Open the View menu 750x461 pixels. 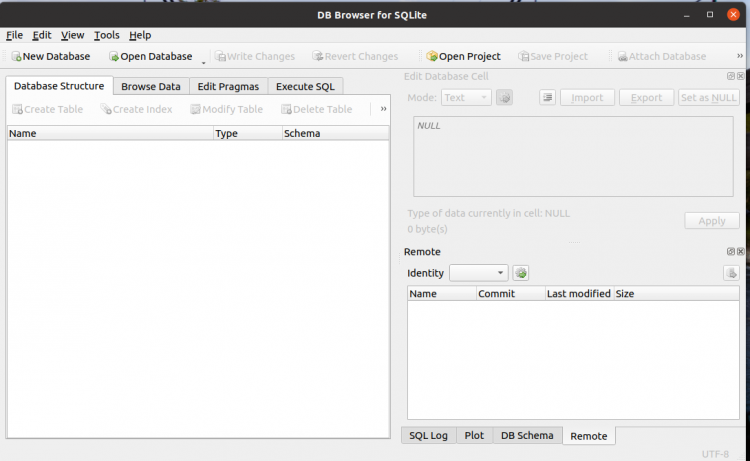[x=72, y=35]
